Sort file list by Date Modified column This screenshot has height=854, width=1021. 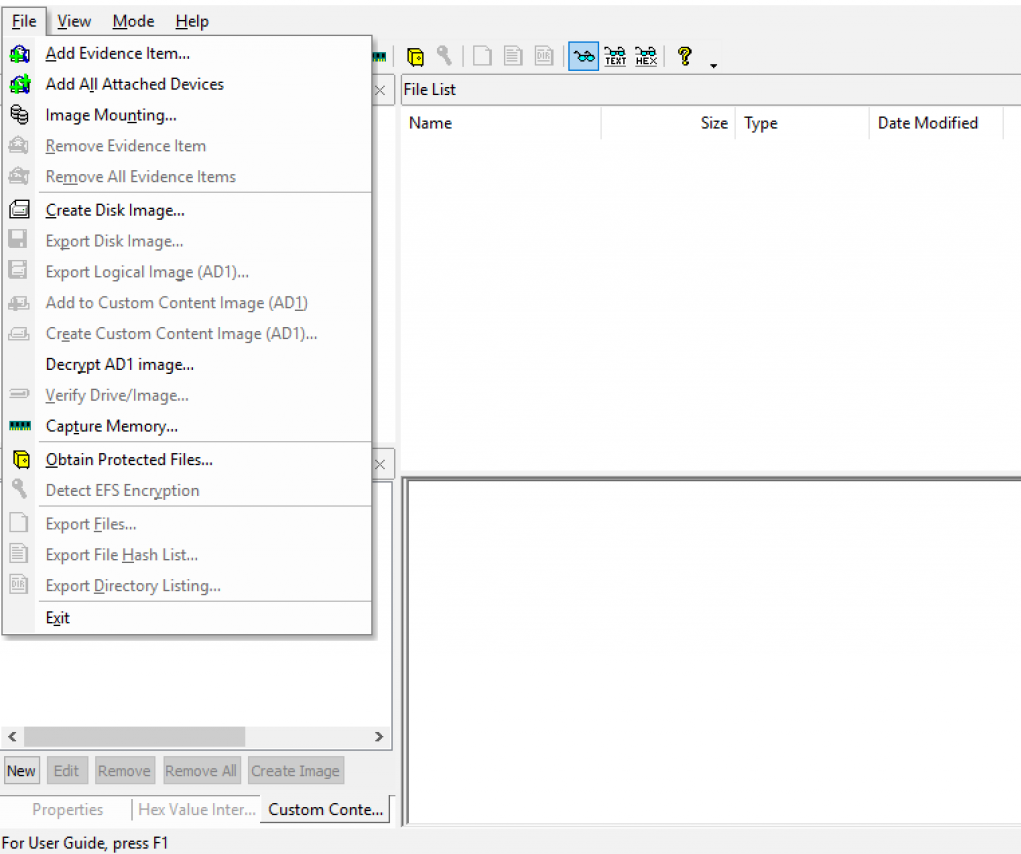click(927, 123)
